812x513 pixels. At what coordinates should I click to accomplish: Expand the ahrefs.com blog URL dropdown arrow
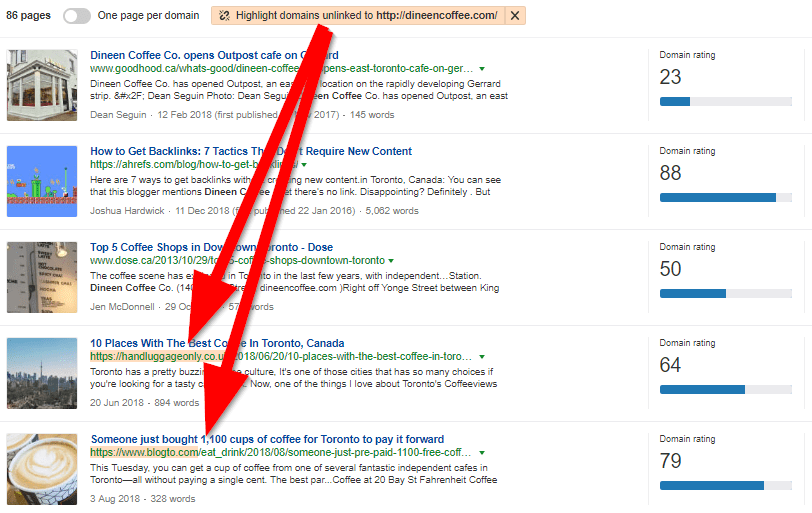(x=304, y=165)
